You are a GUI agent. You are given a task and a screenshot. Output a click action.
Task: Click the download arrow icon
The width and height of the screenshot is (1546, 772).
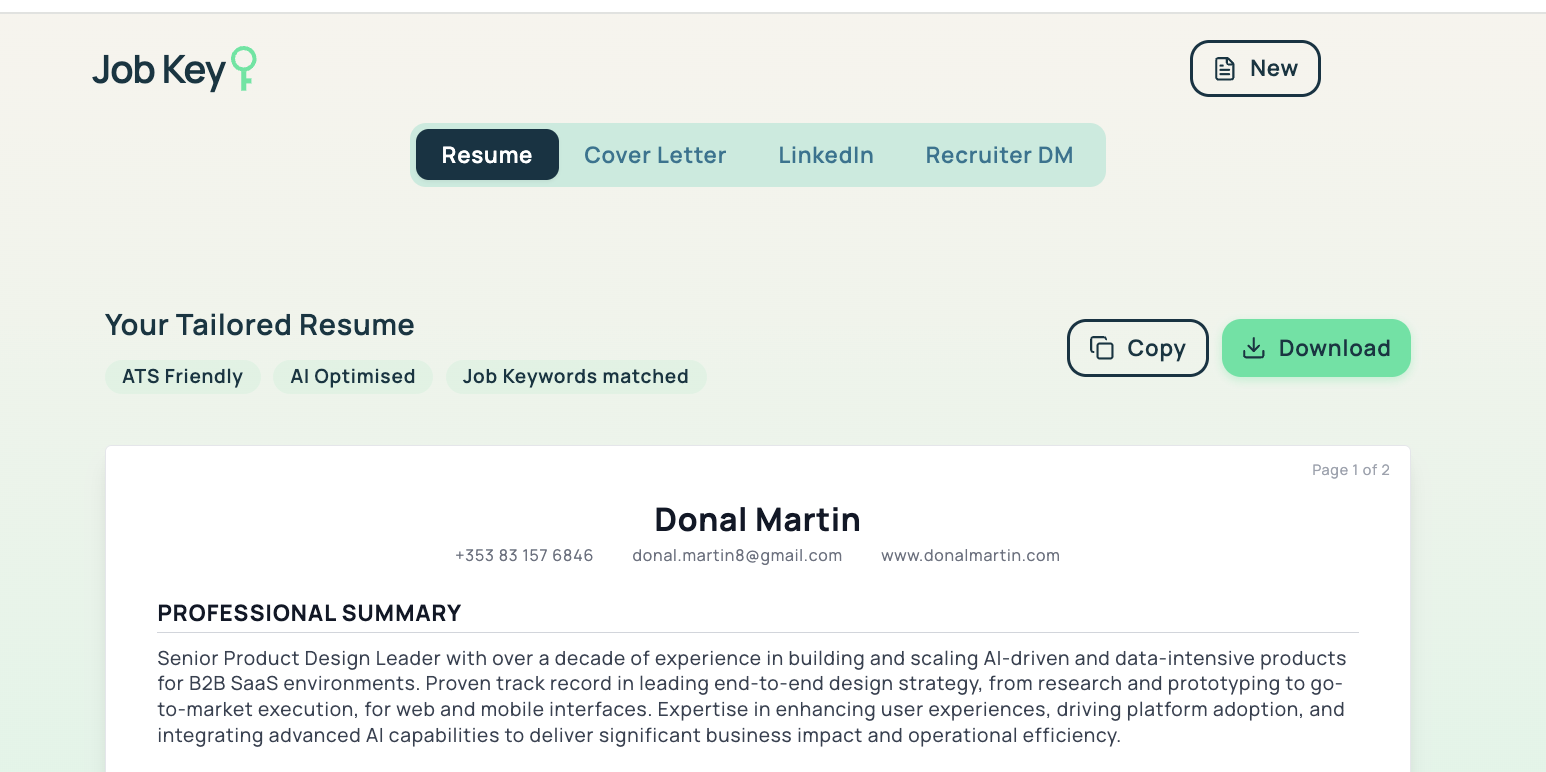(x=1253, y=348)
